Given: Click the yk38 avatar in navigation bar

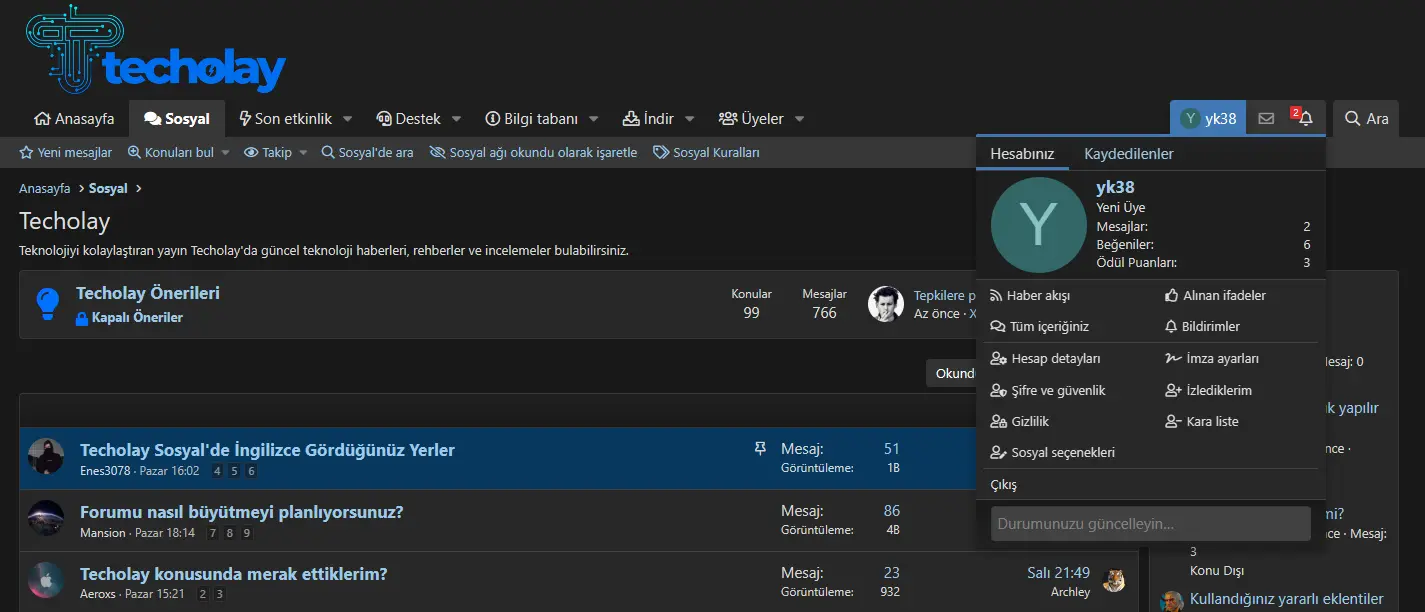Looking at the screenshot, I should tap(1190, 119).
